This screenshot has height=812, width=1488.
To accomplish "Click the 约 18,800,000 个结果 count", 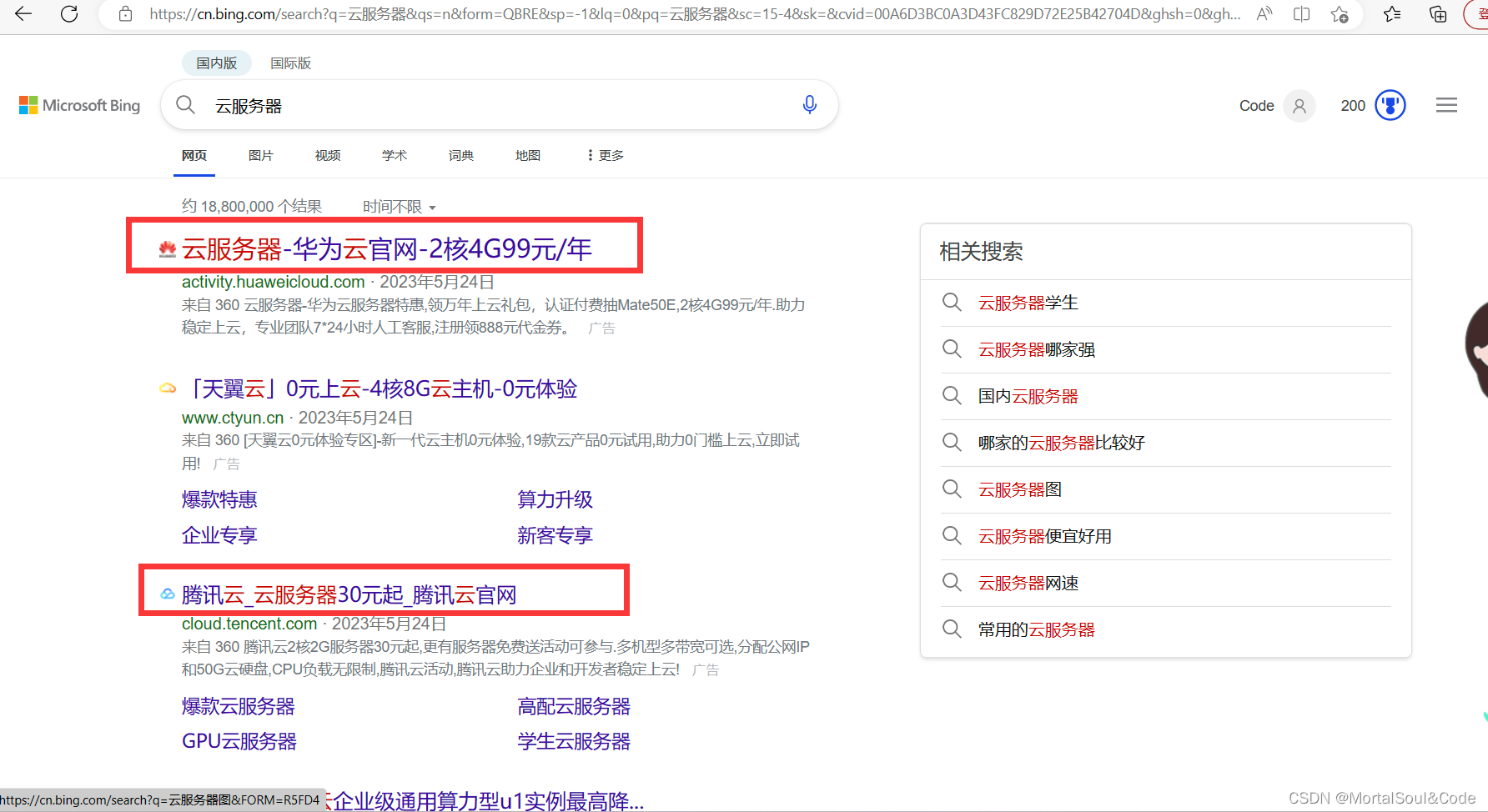I will 252,207.
